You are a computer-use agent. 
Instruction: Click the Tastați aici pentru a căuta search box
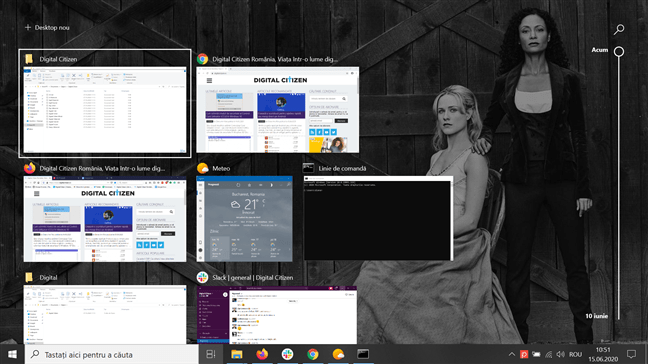point(112,354)
